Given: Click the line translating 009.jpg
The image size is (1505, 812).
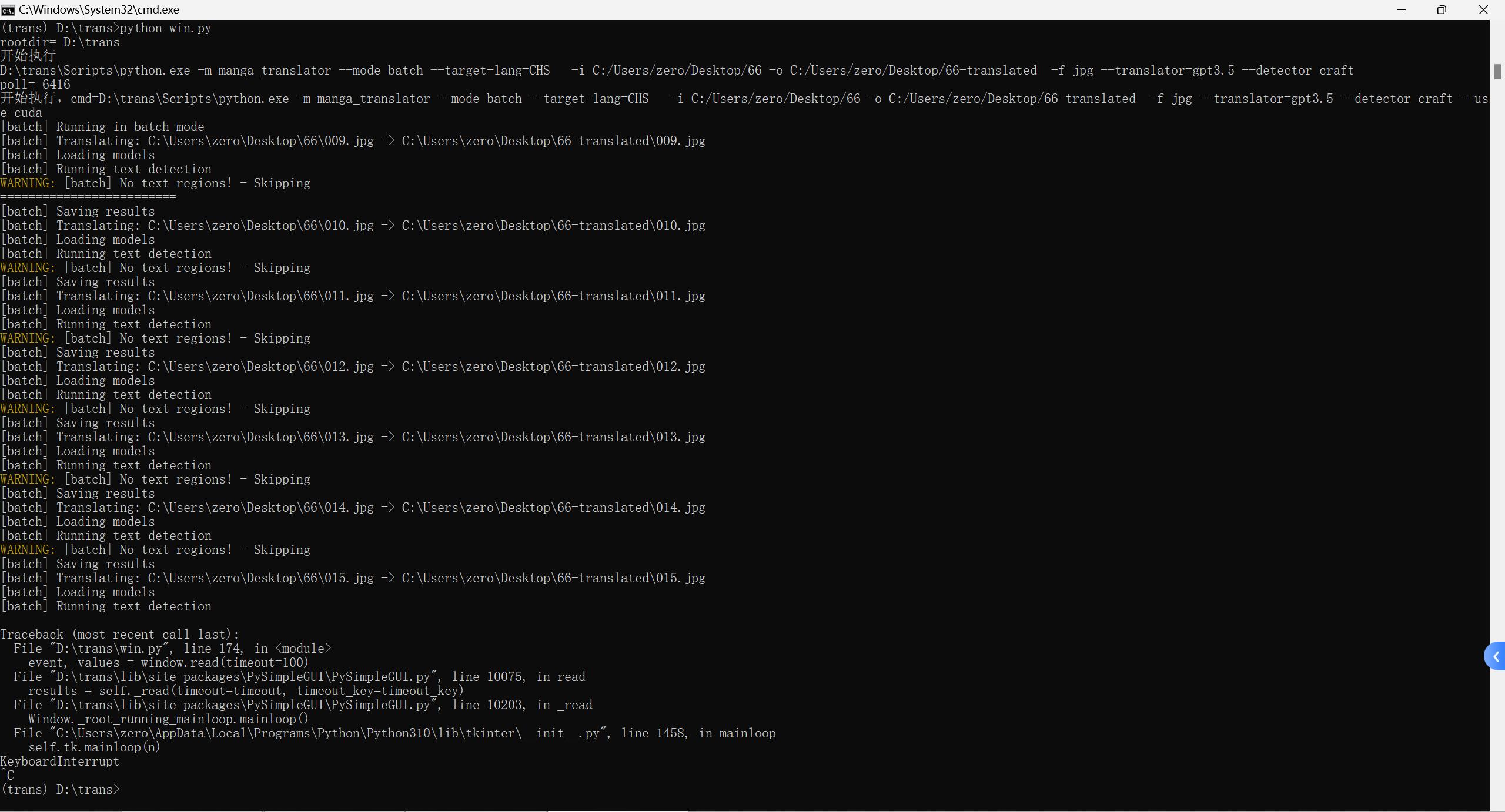Looking at the screenshot, I should click(353, 140).
